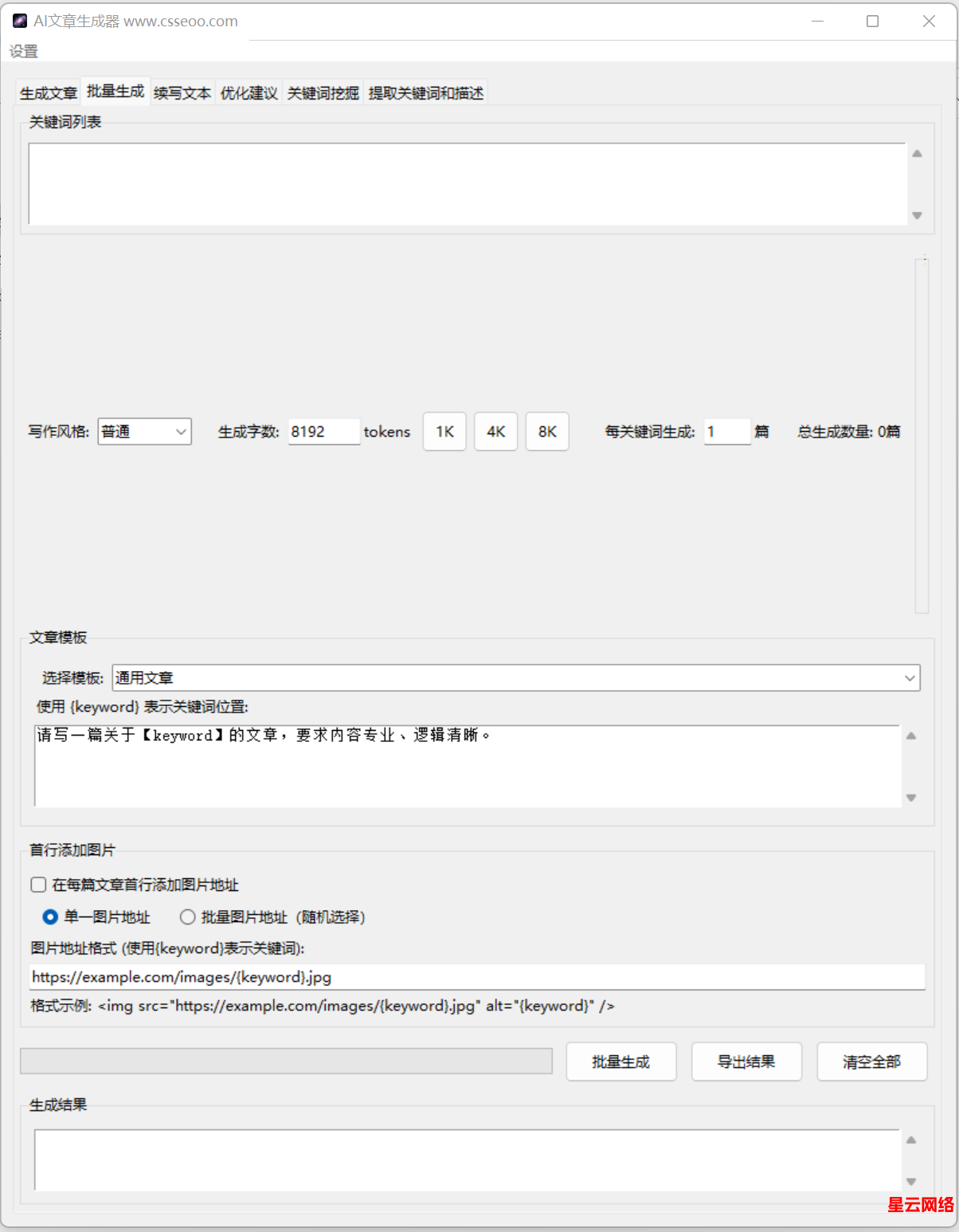This screenshot has width=959, height=1232.
Task: Set token count with 1K button
Action: pyautogui.click(x=444, y=431)
